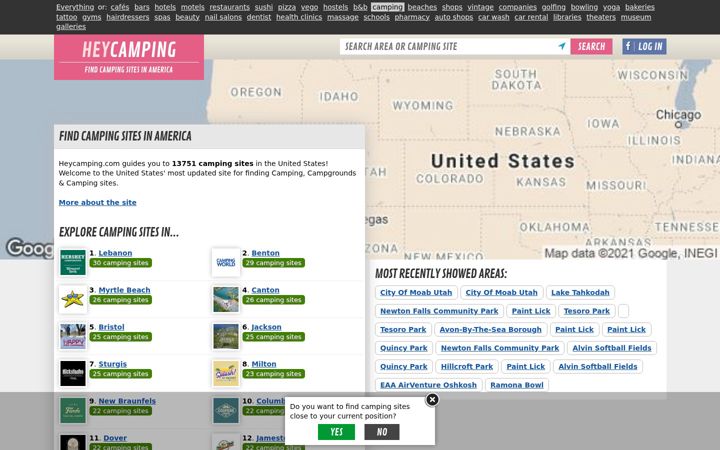
Task: Click the location arrow icon in search box
Action: pyautogui.click(x=562, y=46)
